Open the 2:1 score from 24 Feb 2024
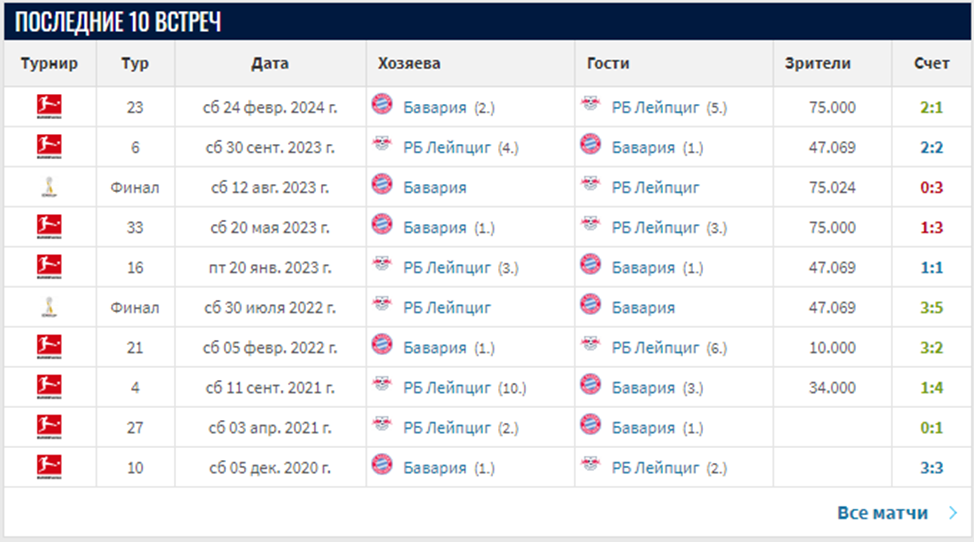This screenshot has height=542, width=974. 932,107
